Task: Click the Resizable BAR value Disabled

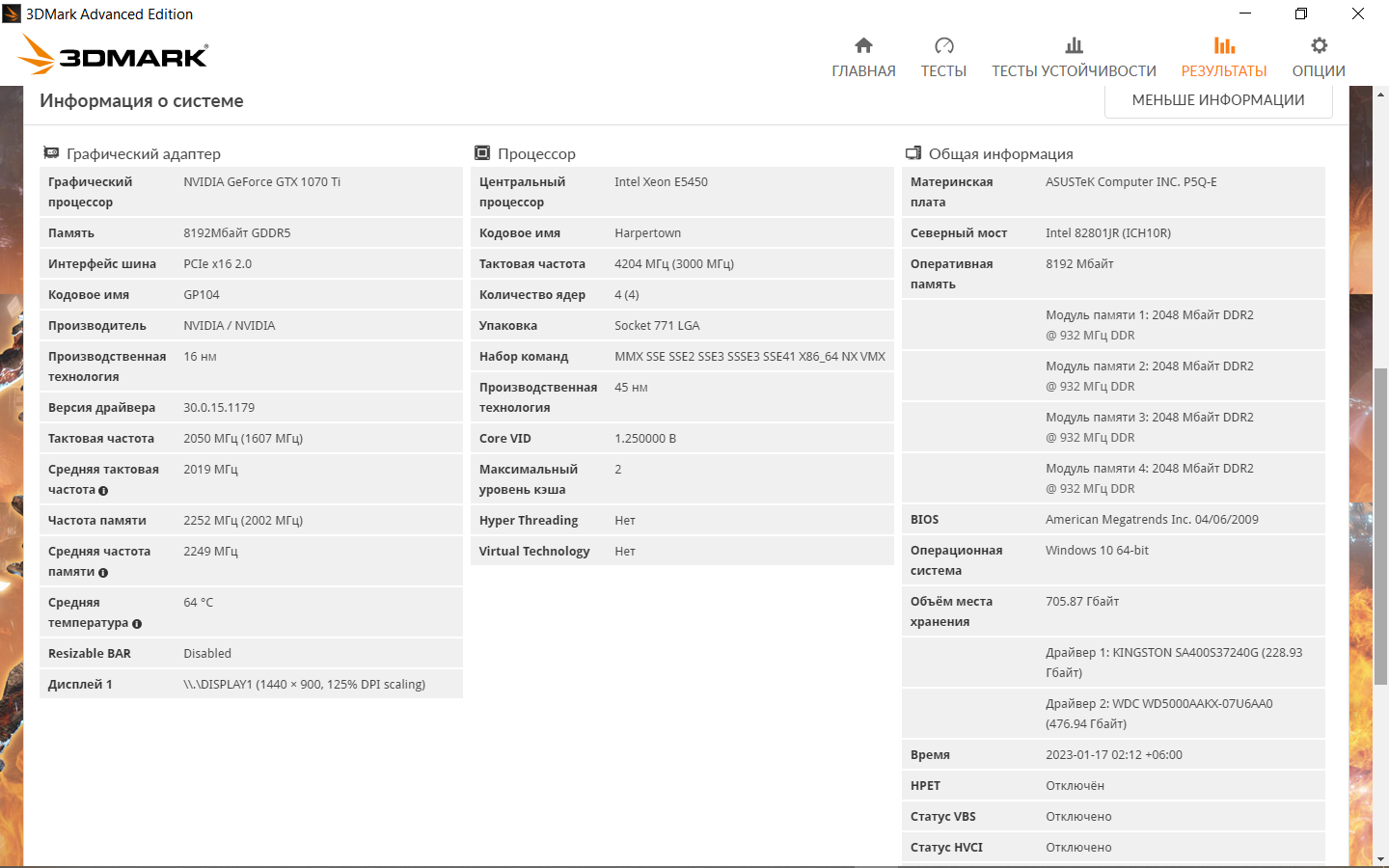Action: click(x=207, y=654)
